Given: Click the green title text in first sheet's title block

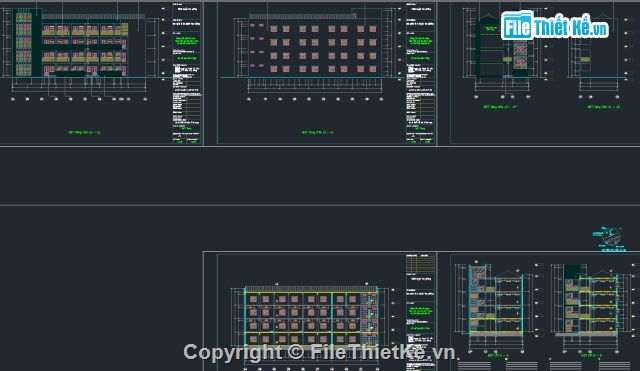Looking at the screenshot, I should [187, 40].
